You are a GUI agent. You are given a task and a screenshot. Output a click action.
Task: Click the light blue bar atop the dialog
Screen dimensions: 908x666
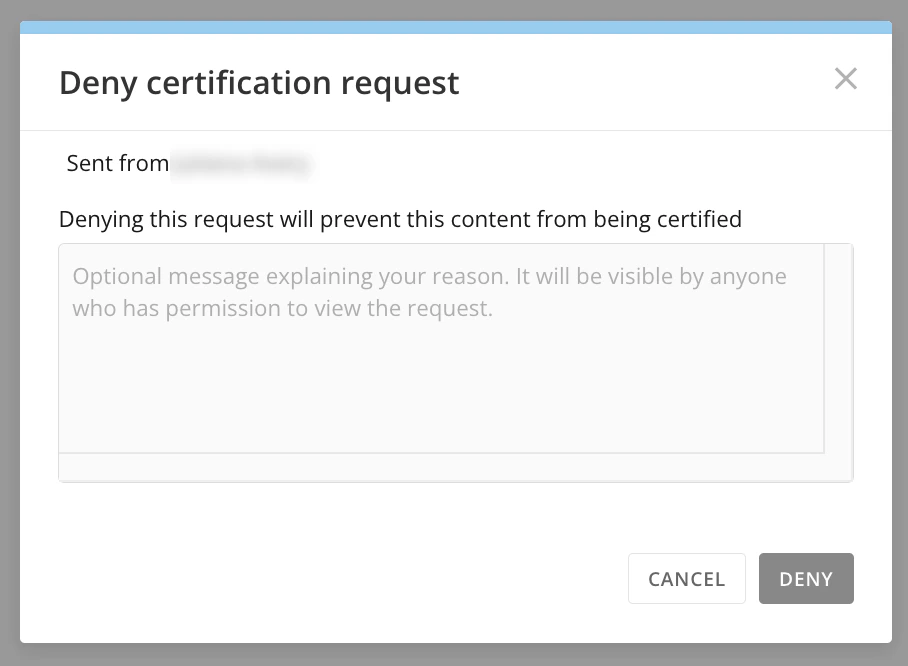click(x=456, y=27)
